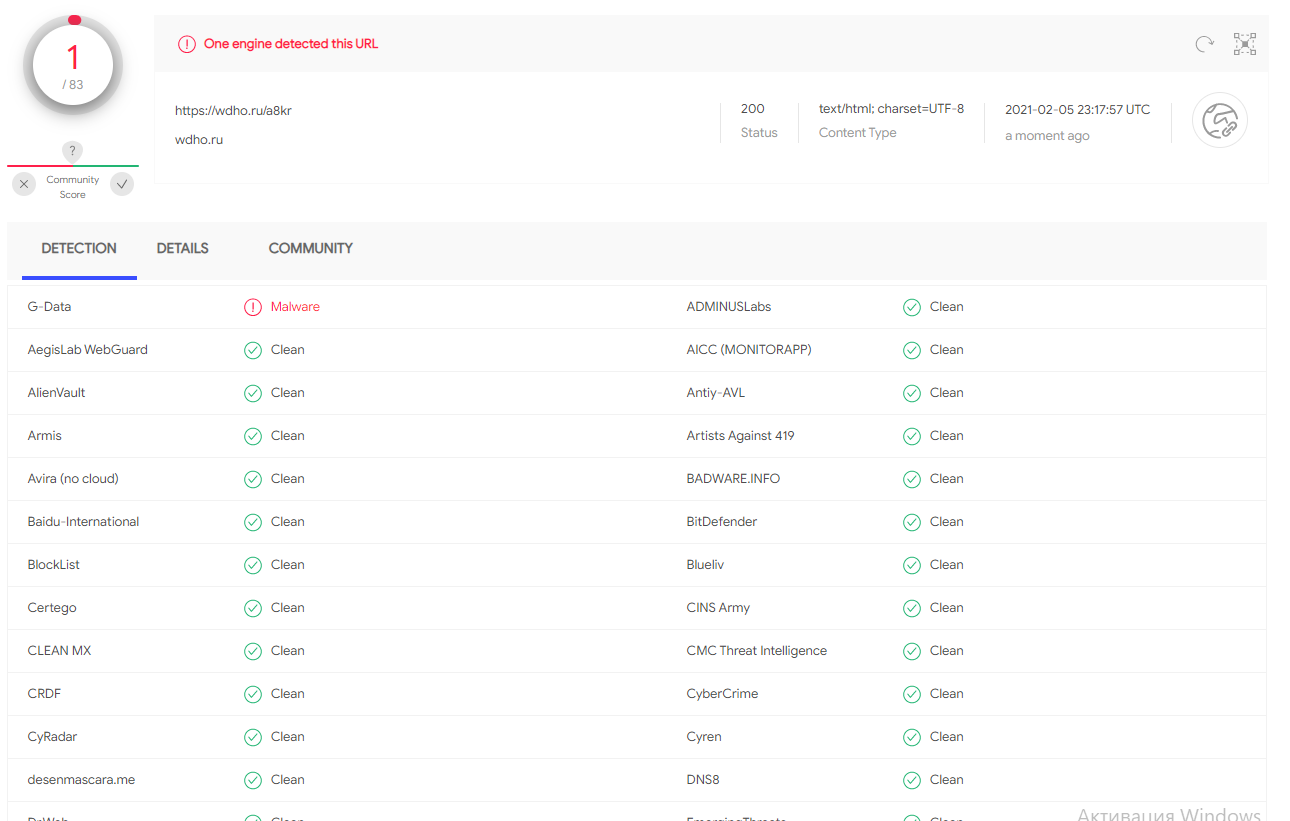Click the clean checkmark icon for AegisLab WebGuard
Screen dimensions: 1290x821
click(x=253, y=350)
